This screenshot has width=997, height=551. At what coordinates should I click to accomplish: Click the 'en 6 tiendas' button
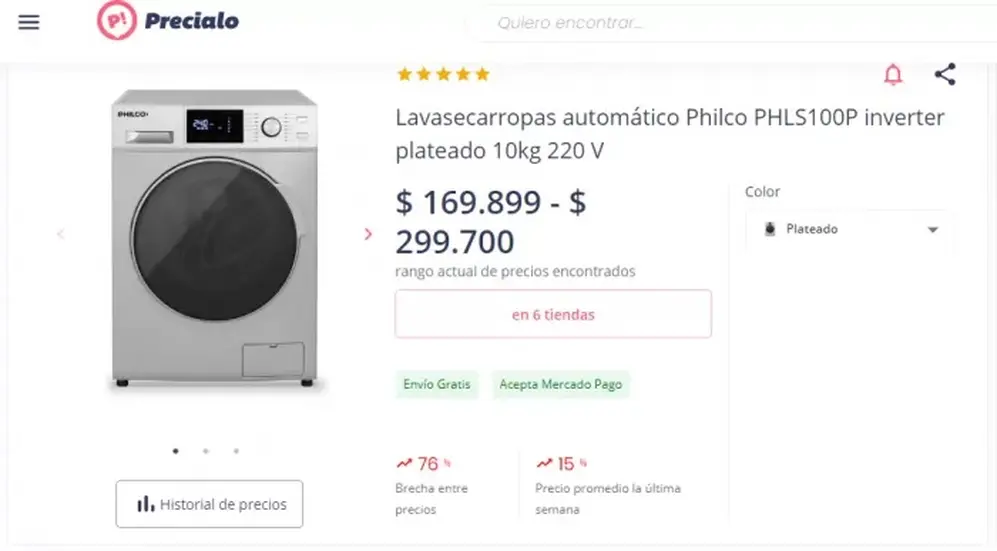(x=553, y=314)
